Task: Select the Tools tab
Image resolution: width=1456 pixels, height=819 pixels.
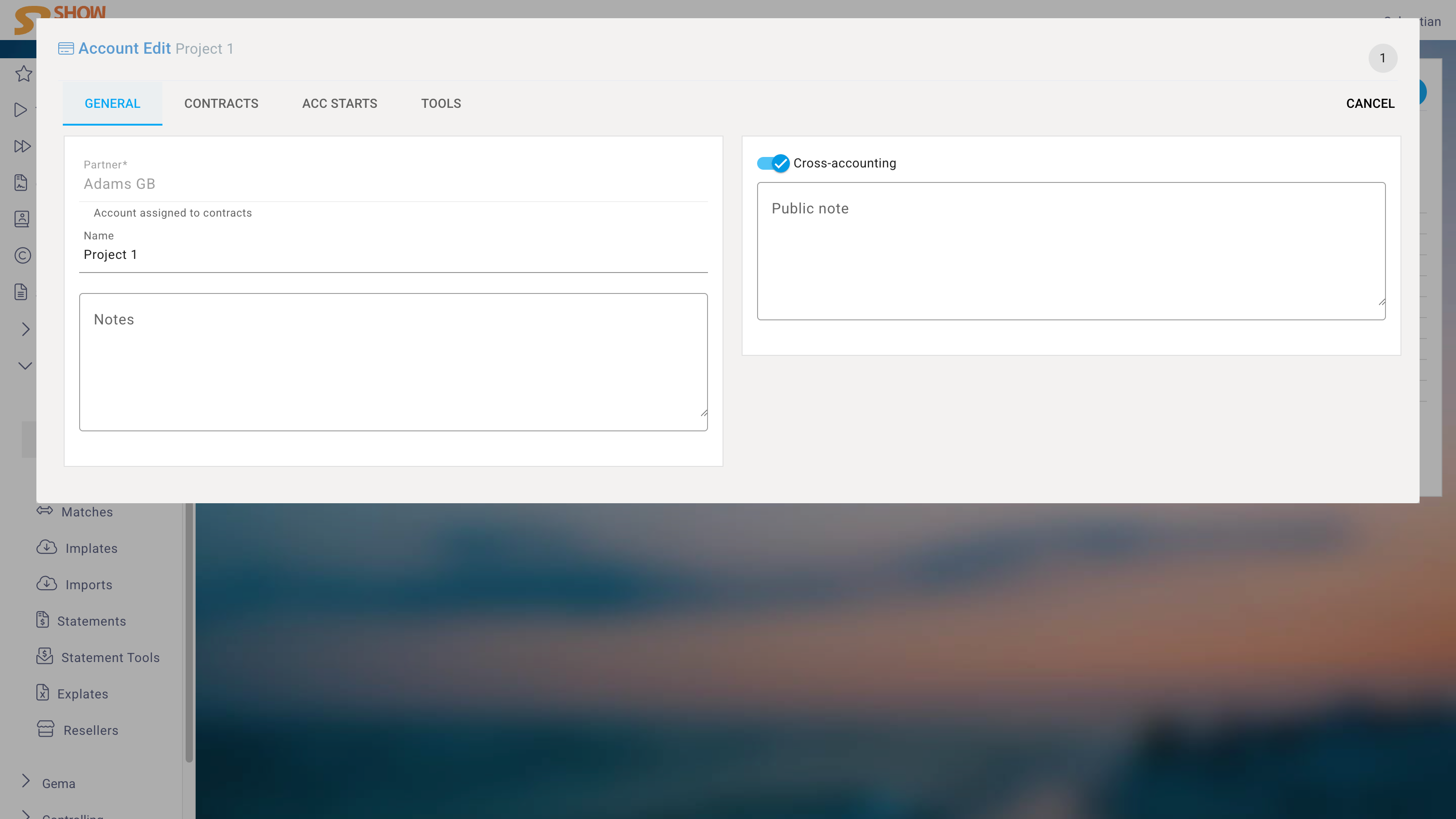Action: point(441,103)
